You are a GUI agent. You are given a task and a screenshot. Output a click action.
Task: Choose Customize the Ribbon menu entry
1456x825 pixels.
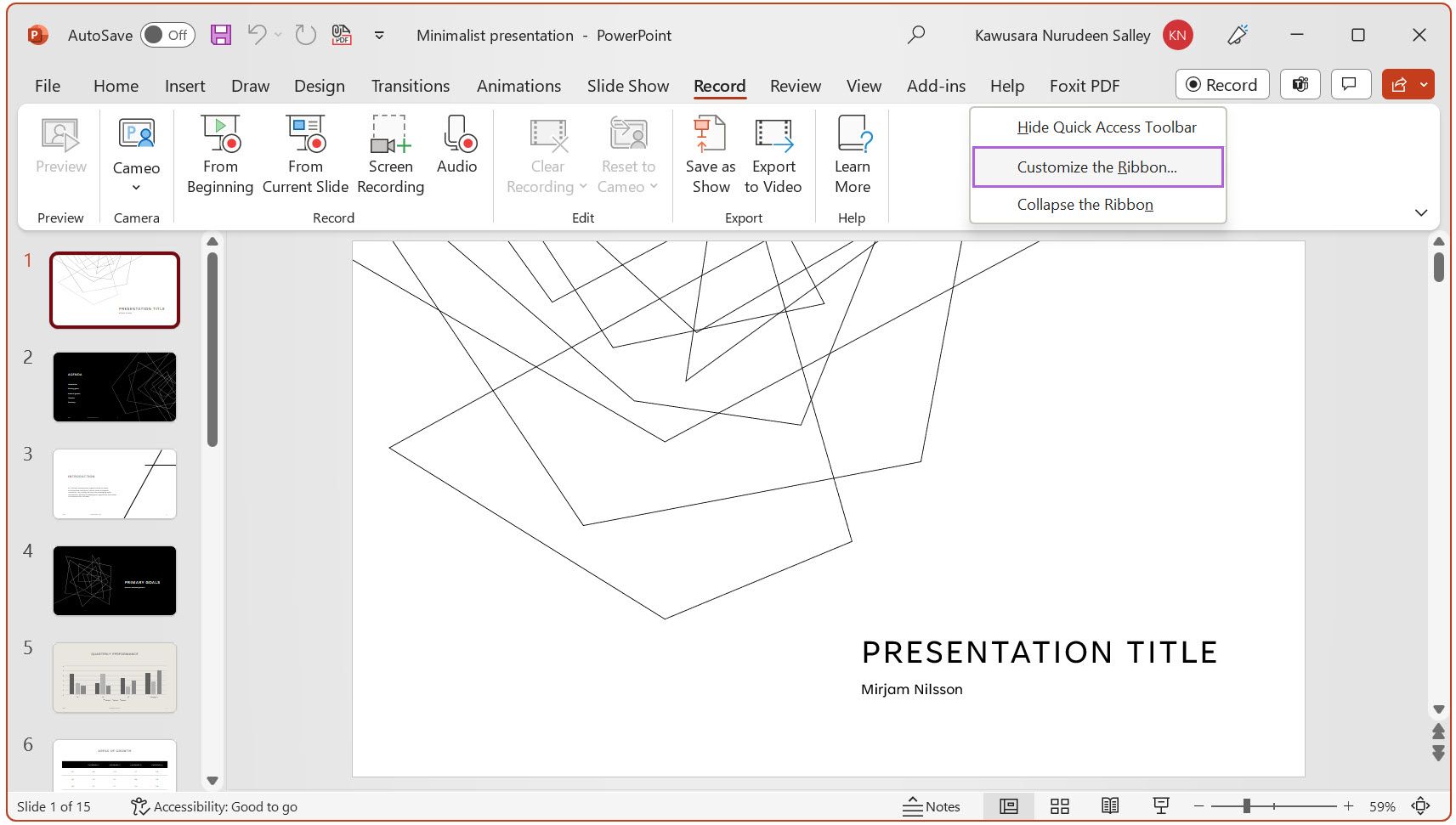[1096, 167]
